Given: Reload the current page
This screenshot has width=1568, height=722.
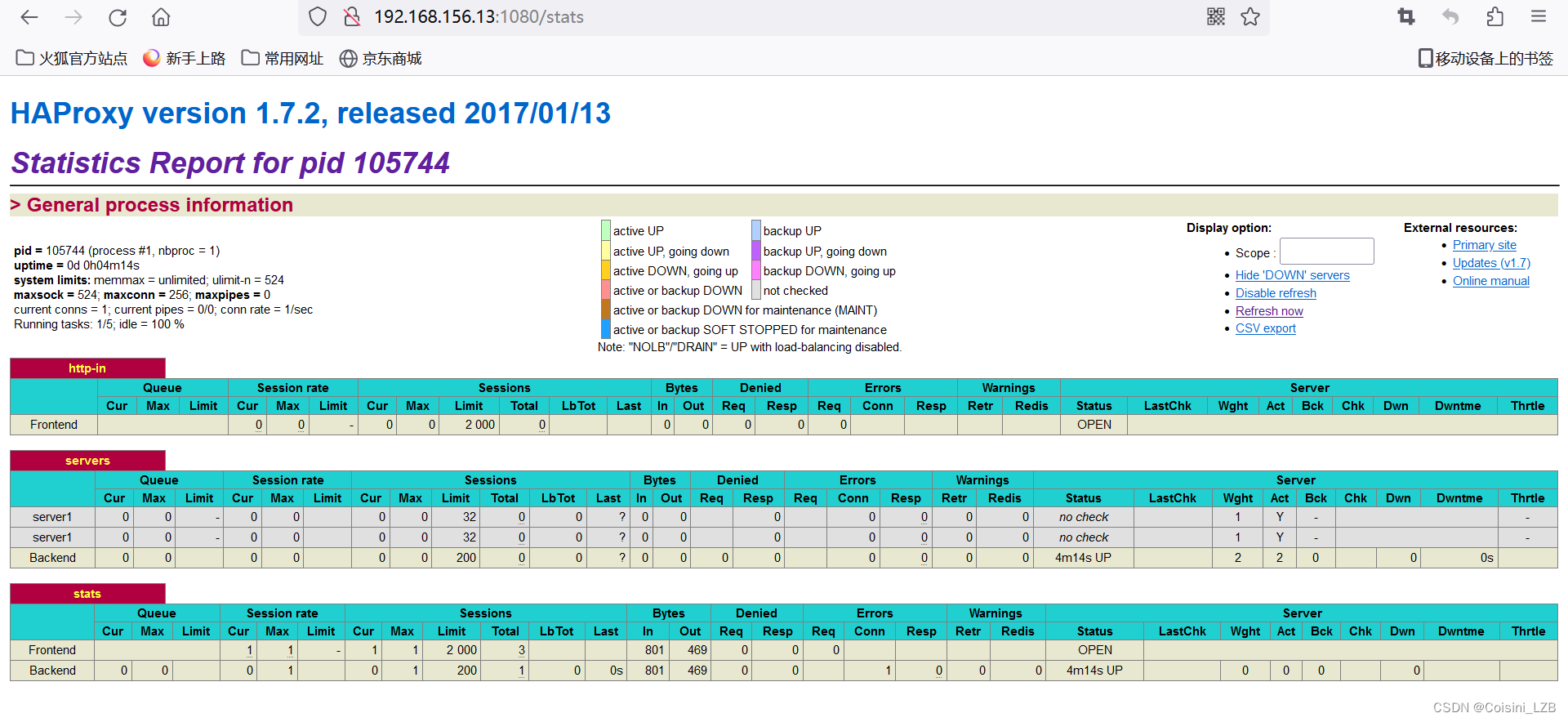Looking at the screenshot, I should point(118,17).
